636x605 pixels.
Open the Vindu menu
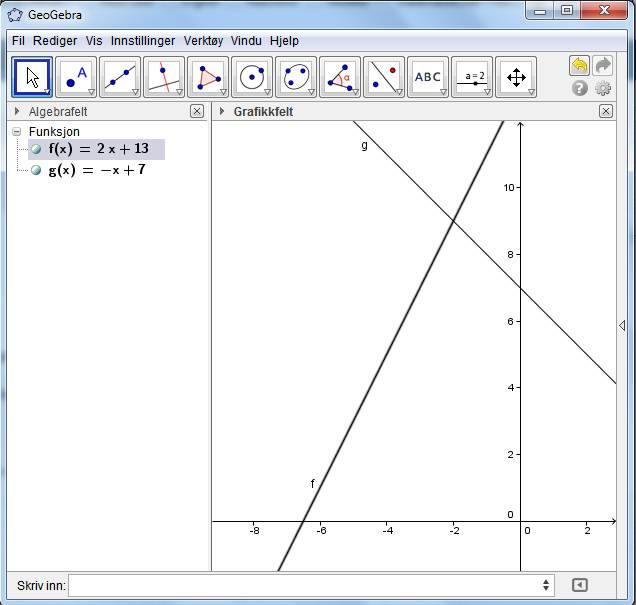(x=246, y=41)
